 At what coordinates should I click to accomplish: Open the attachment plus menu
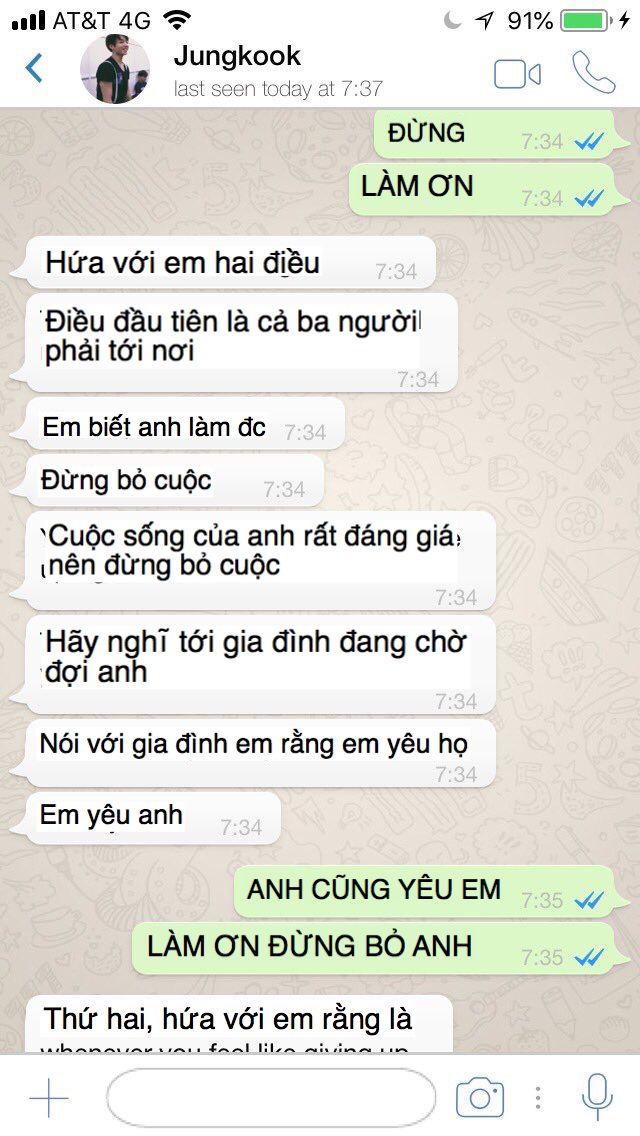(x=49, y=1098)
